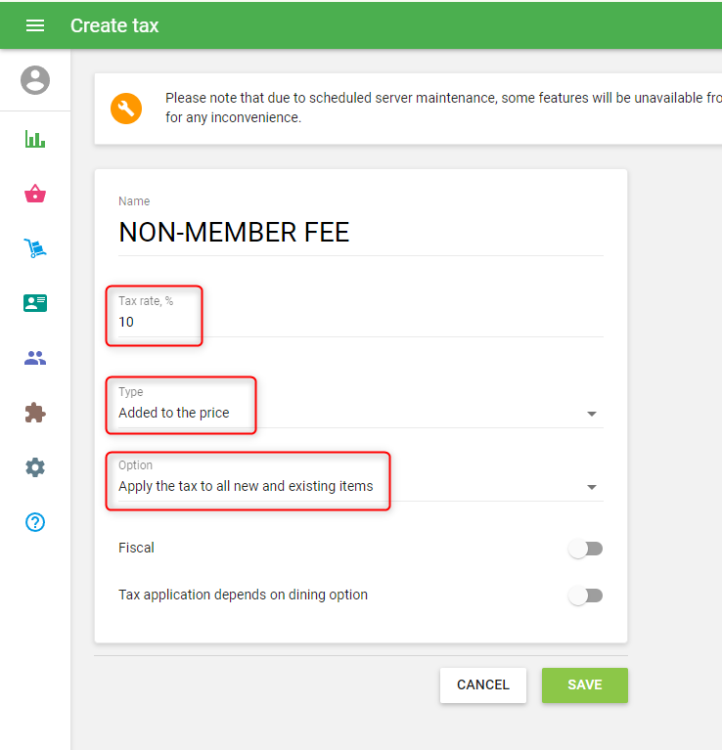The image size is (722, 750).
Task: Open the Items shopping basket icon
Action: click(x=35, y=194)
